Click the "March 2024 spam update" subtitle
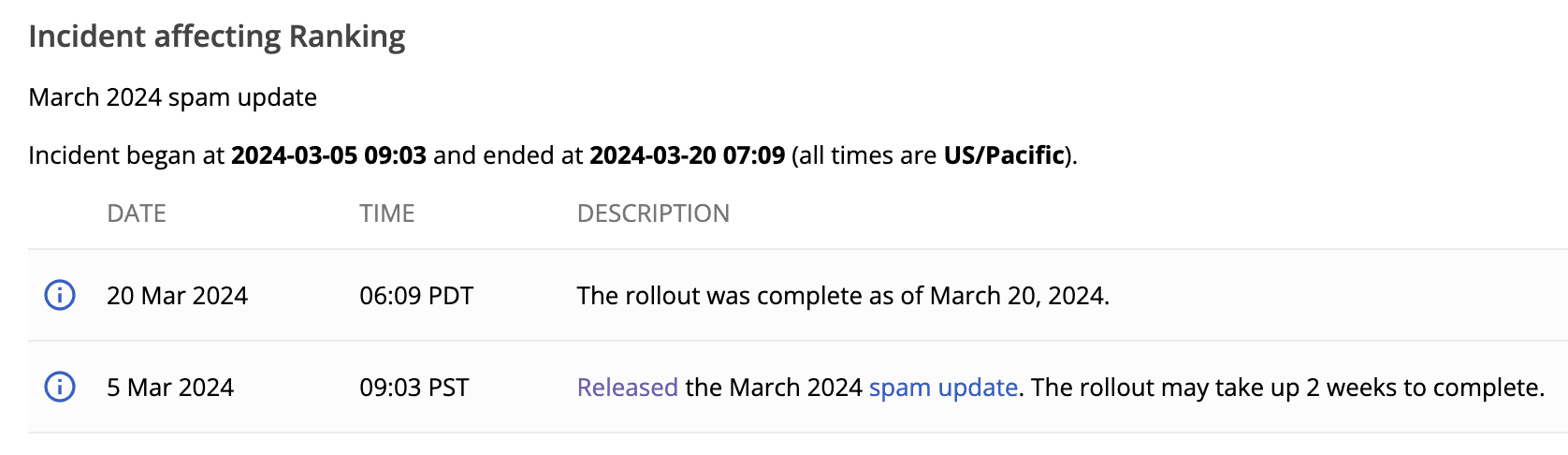Image resolution: width=1568 pixels, height=455 pixels. (x=173, y=97)
